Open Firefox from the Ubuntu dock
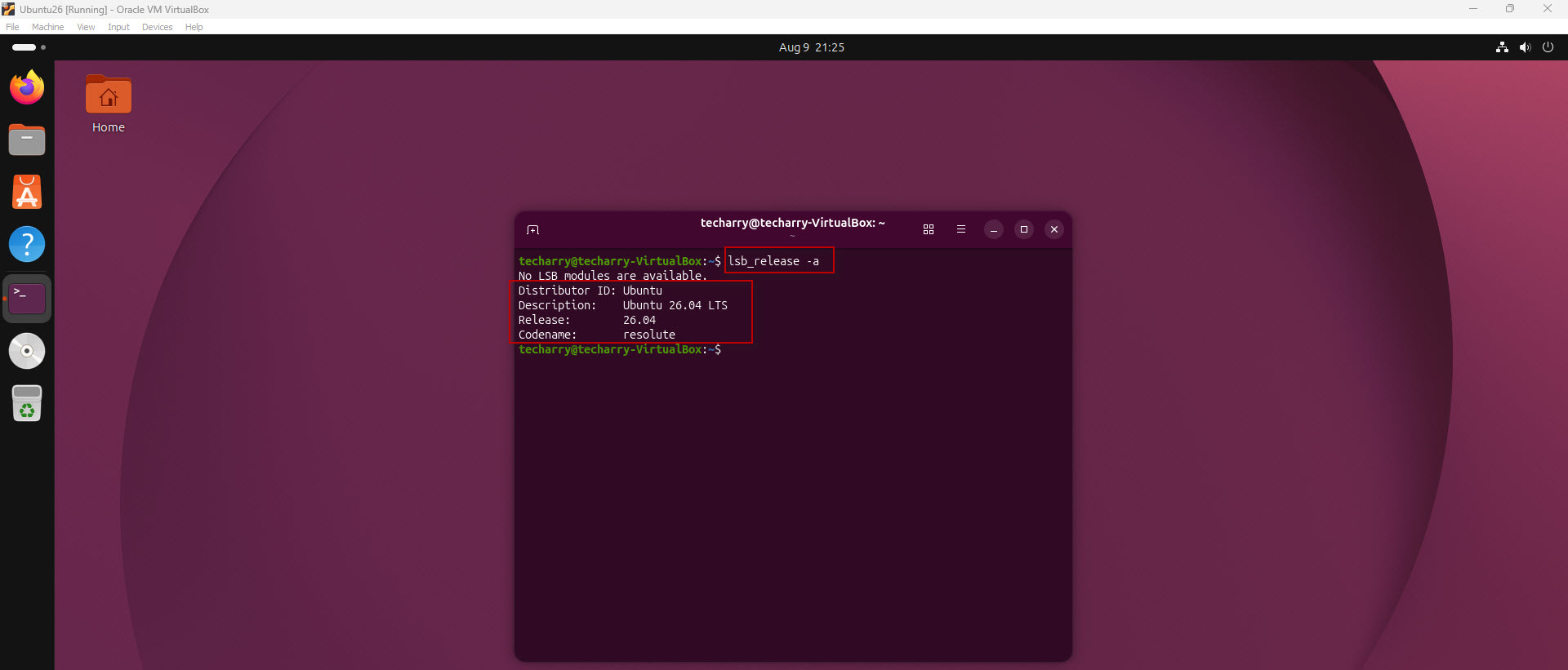The width and height of the screenshot is (1568, 670). [x=27, y=87]
